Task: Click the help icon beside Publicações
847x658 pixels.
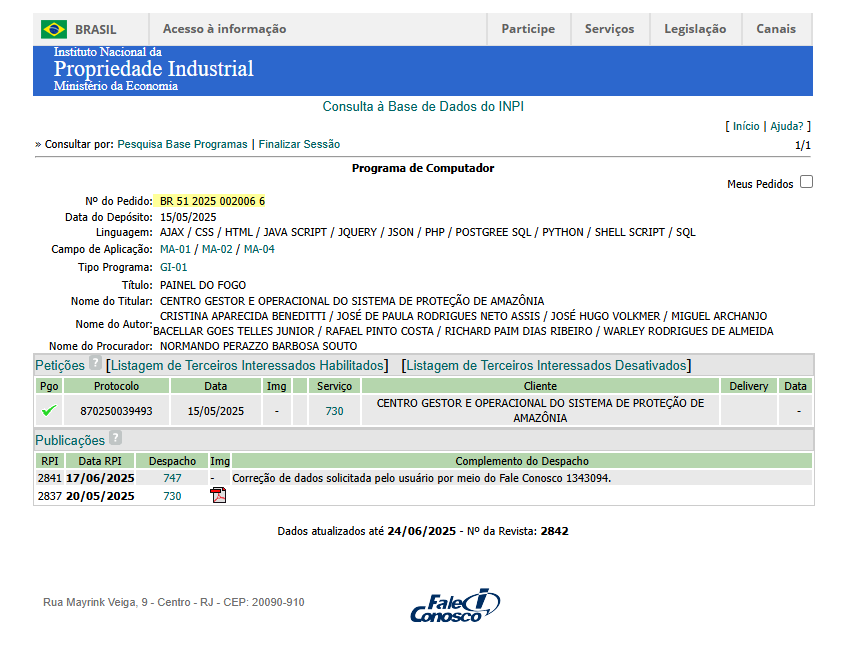Action: [x=115, y=438]
